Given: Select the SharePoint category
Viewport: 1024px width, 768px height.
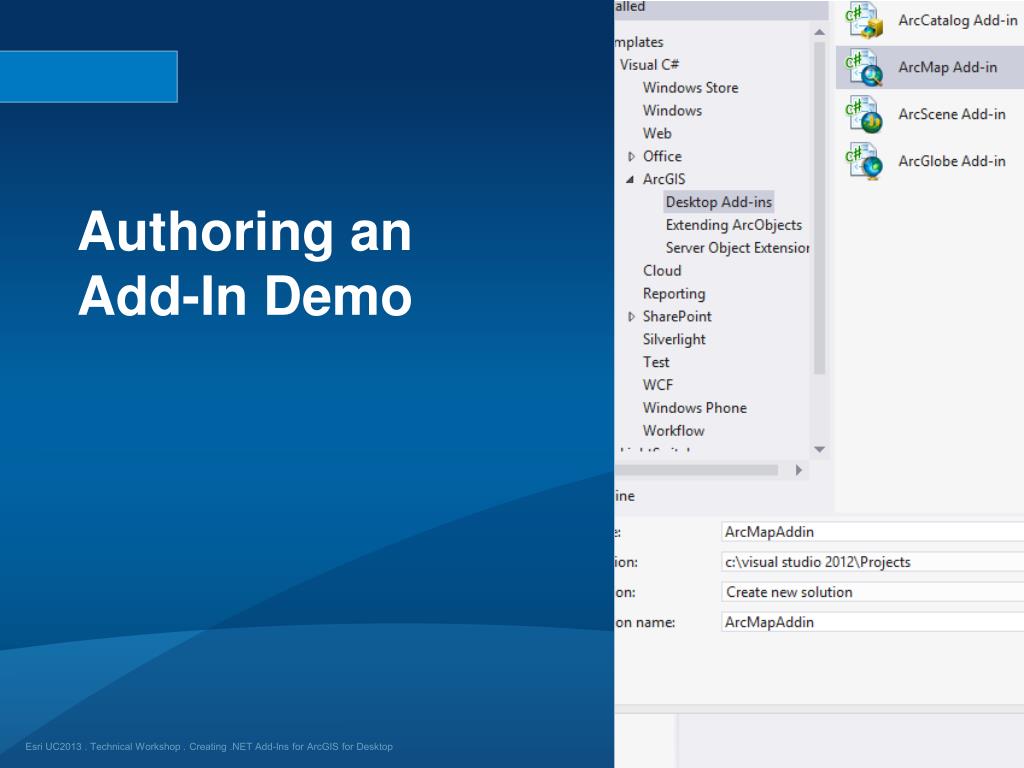Looking at the screenshot, I should [677, 316].
